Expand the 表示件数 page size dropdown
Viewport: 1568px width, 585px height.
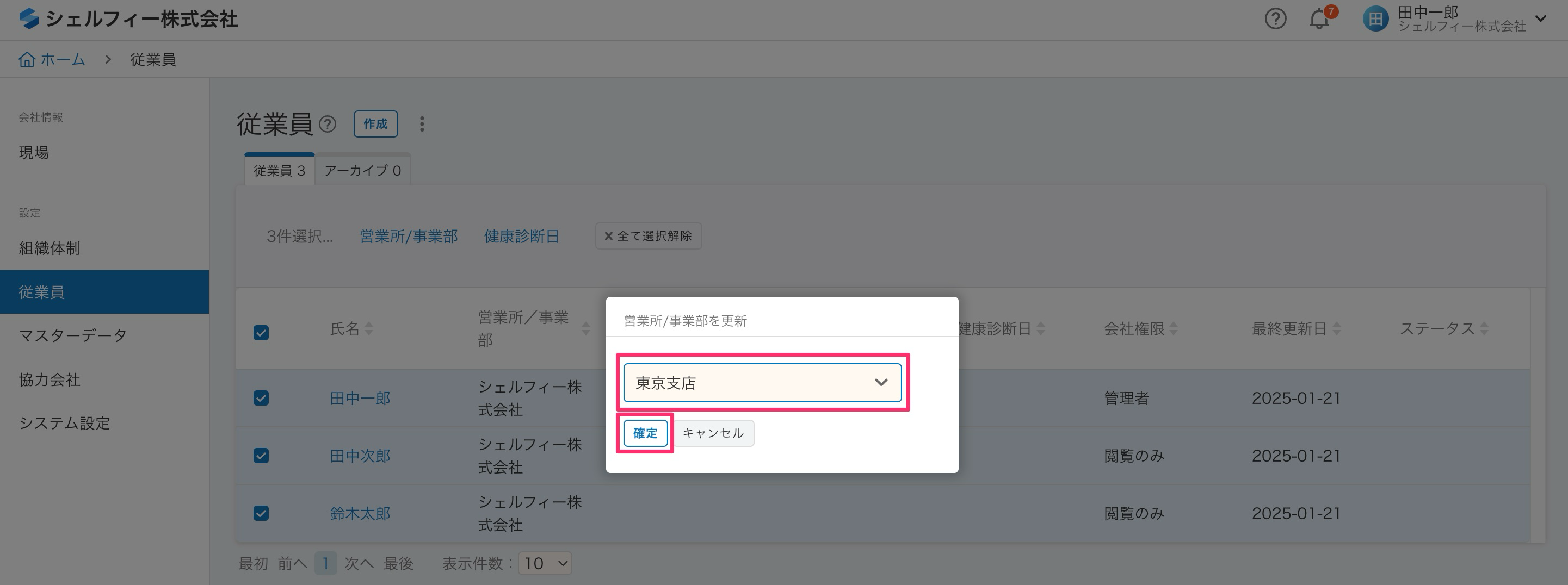pos(545,563)
